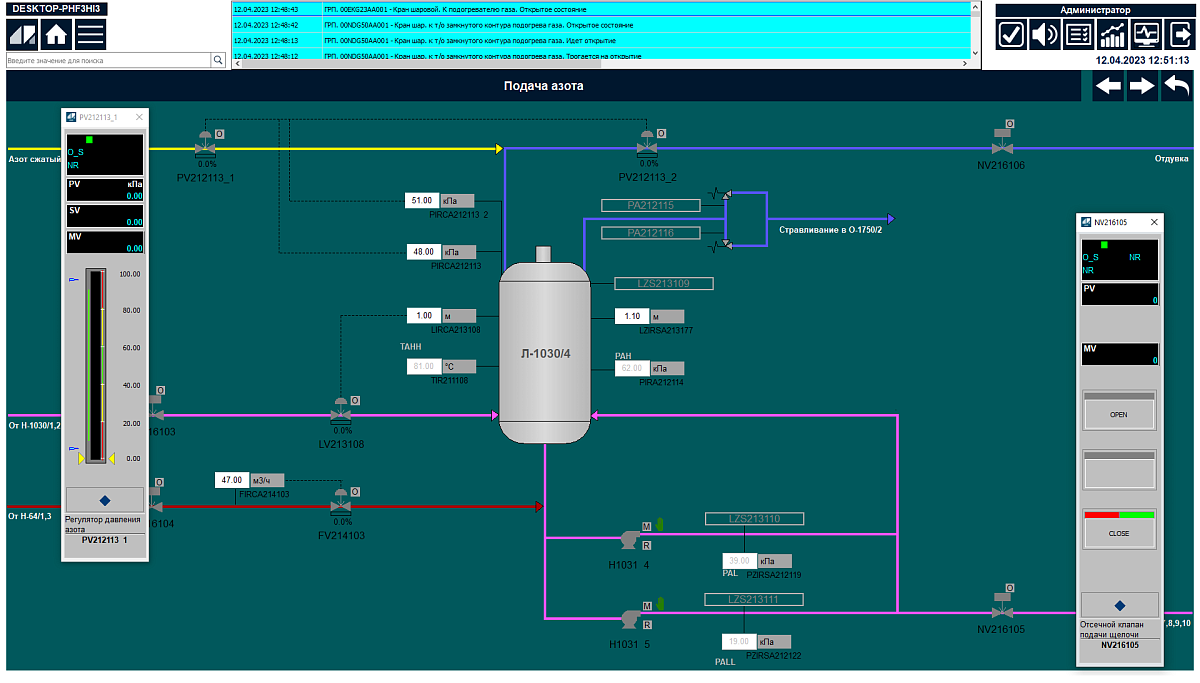Go to previous screen with left arrow
This screenshot has height=683, width=1200.
[1108, 87]
